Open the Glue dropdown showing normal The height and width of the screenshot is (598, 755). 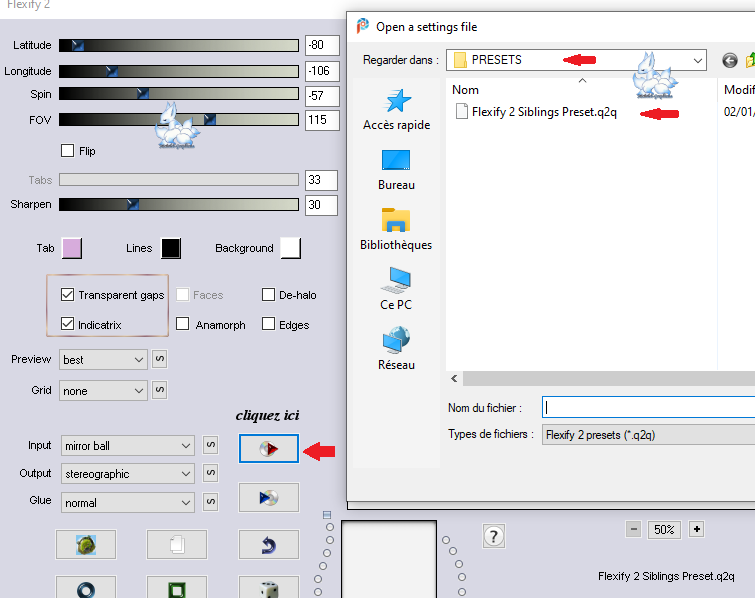pos(128,503)
